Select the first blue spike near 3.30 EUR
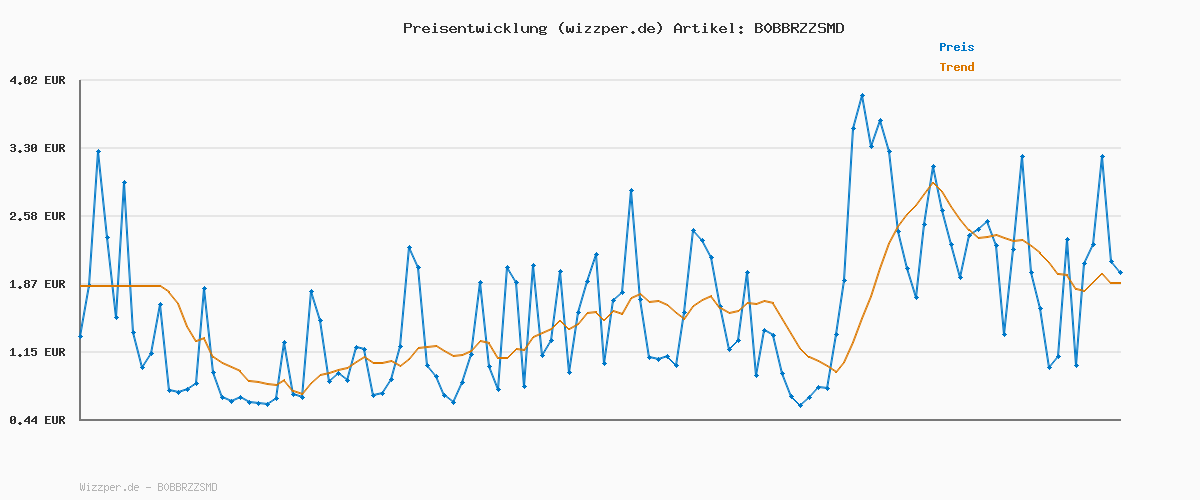Image resolution: width=1200 pixels, height=500 pixels. click(x=98, y=151)
